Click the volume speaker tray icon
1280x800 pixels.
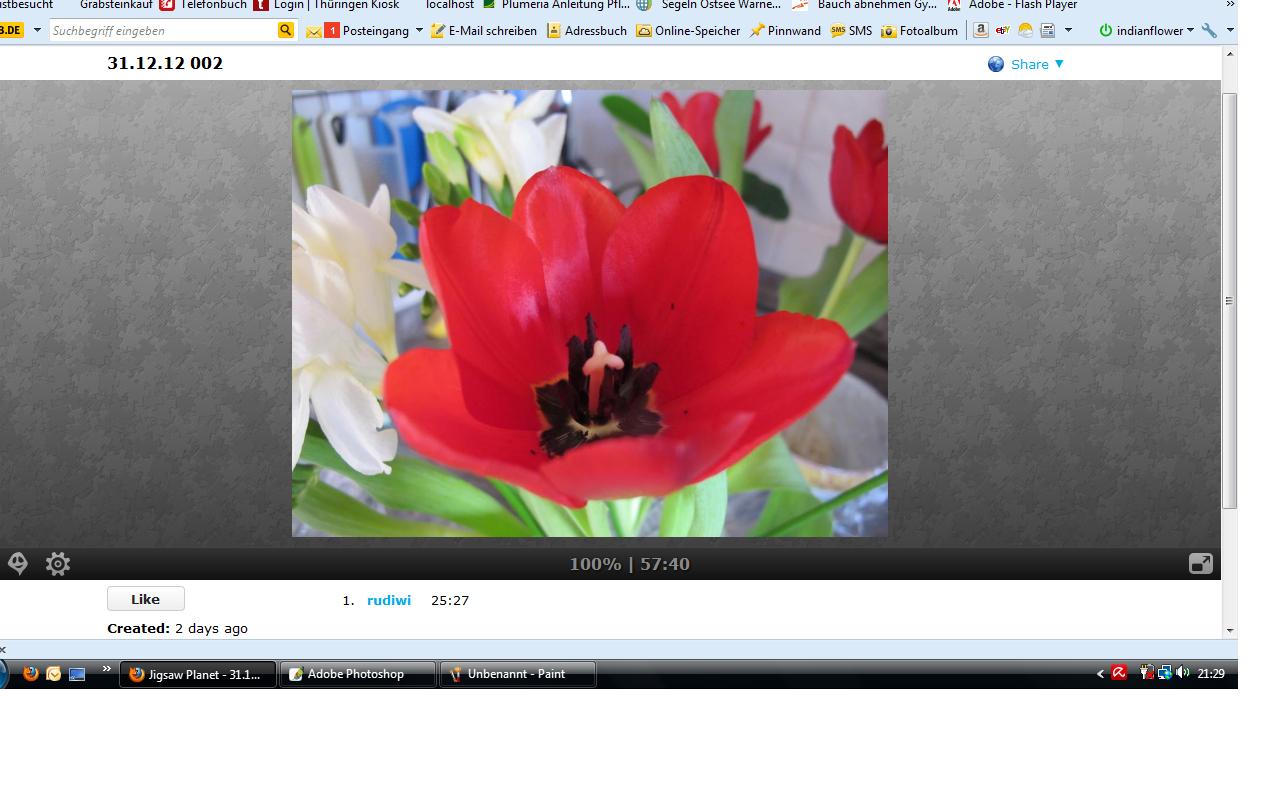(1183, 673)
